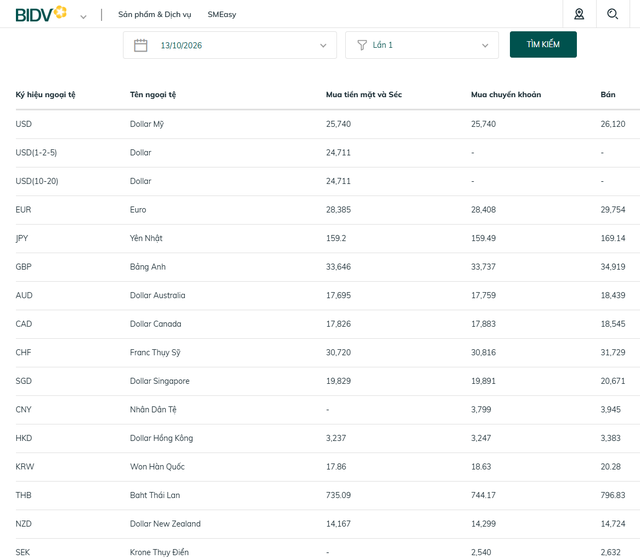
Task: Click the filter funnel icon
Action: [x=362, y=45]
